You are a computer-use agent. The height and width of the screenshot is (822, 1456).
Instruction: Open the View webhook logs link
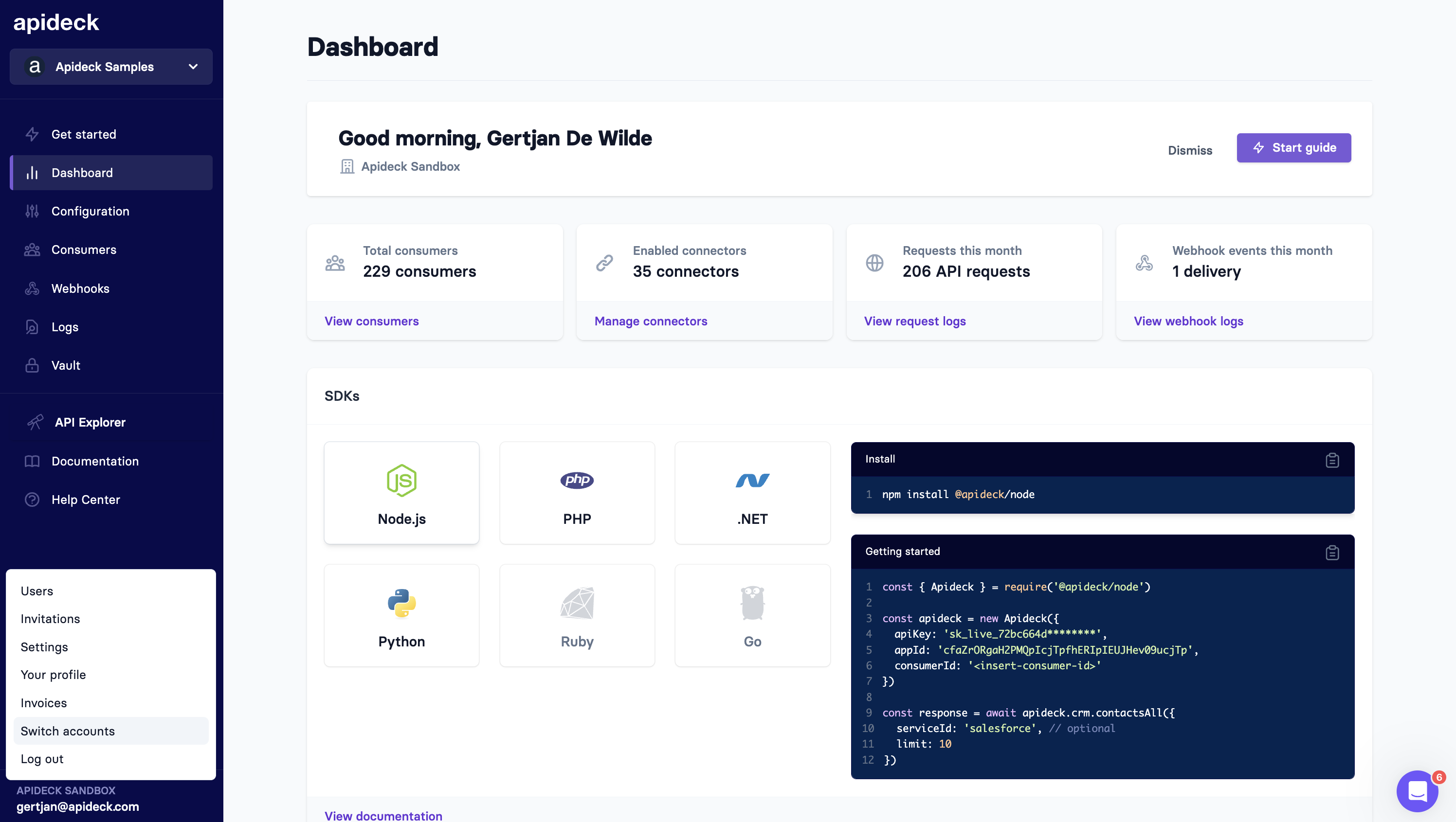pos(1188,321)
